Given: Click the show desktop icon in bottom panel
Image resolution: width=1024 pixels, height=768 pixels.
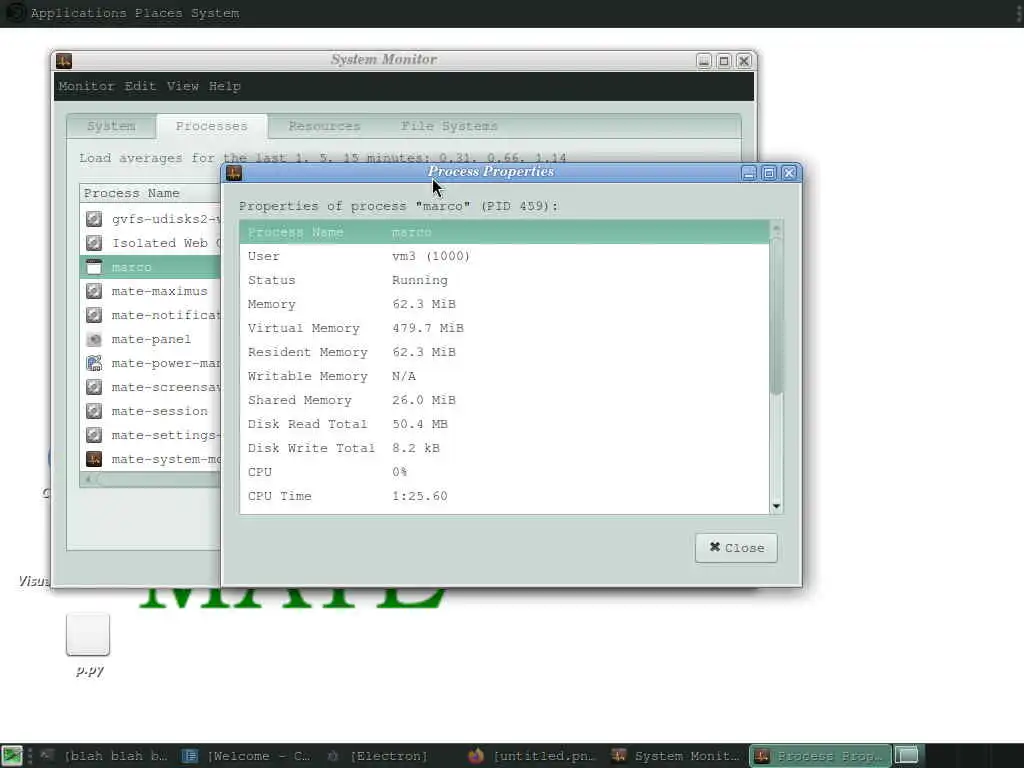Looking at the screenshot, I should (x=12, y=756).
